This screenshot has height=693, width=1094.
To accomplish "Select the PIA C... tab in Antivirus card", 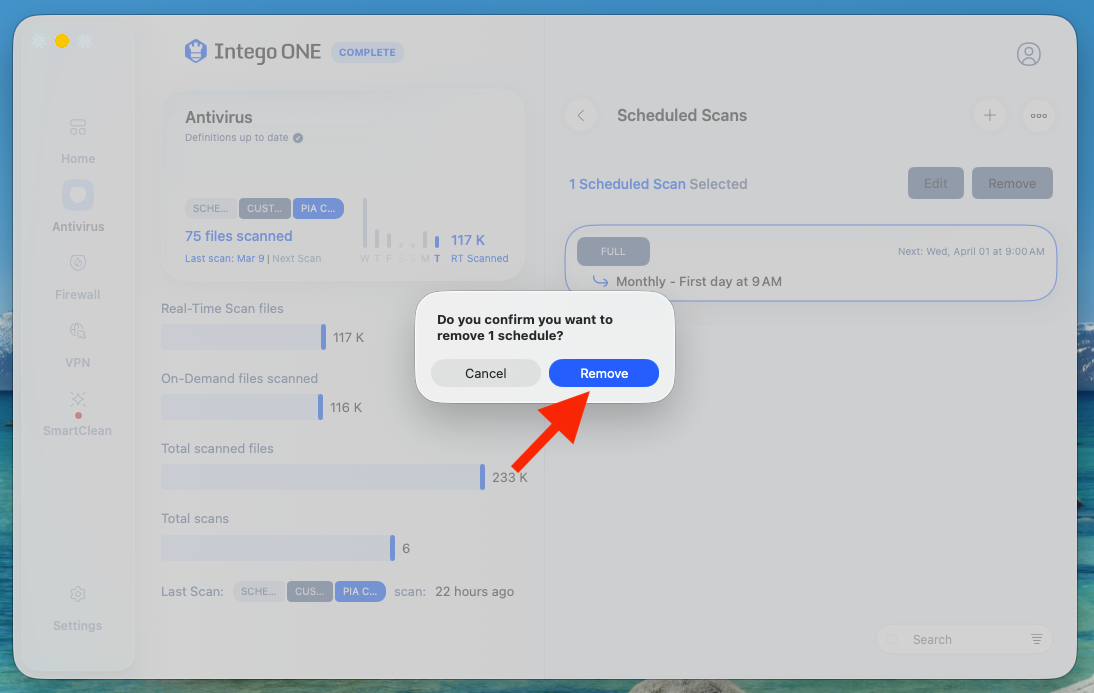I will coord(318,209).
